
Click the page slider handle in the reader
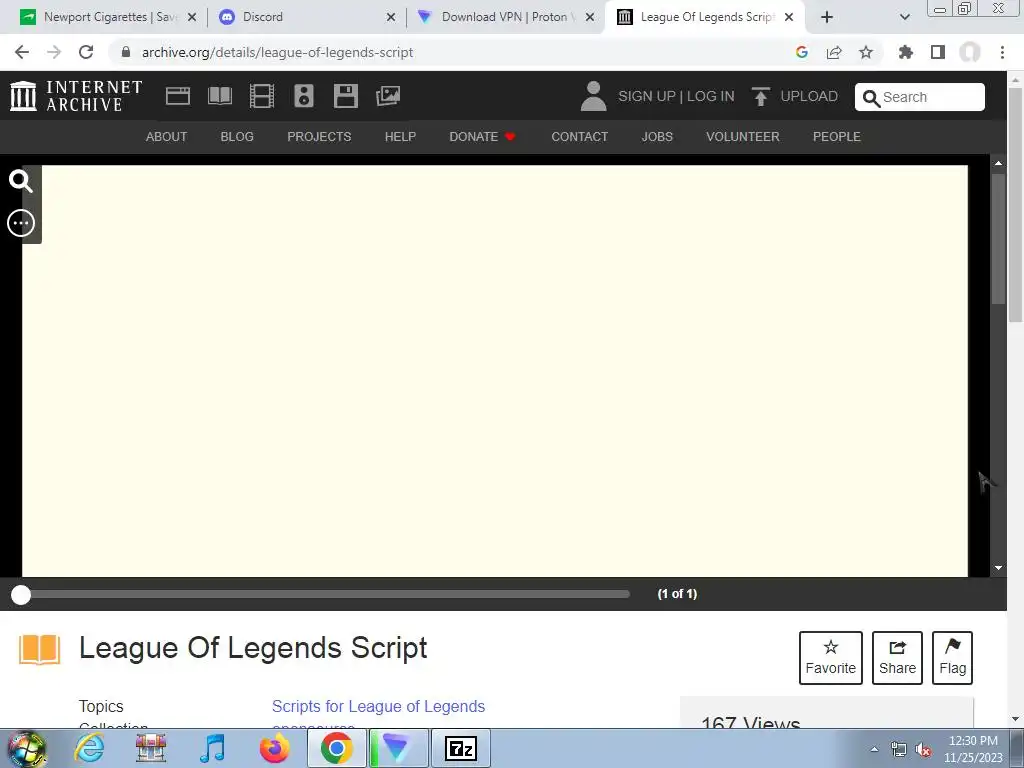point(21,594)
